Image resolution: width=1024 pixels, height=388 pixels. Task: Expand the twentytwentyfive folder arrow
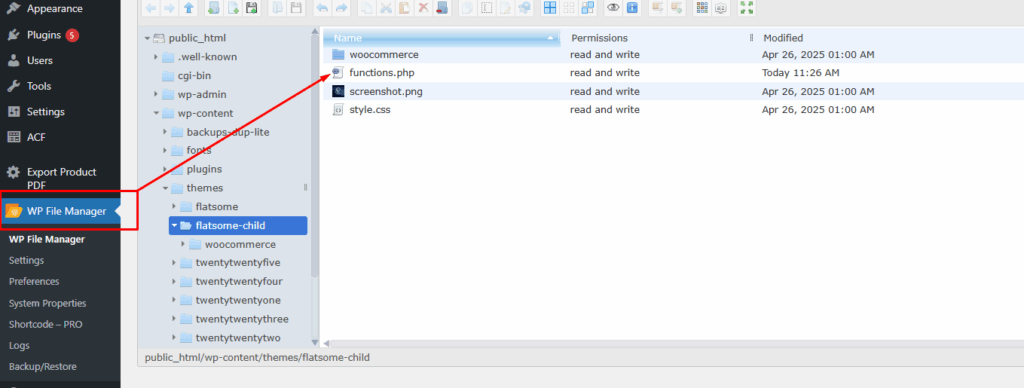coord(174,263)
